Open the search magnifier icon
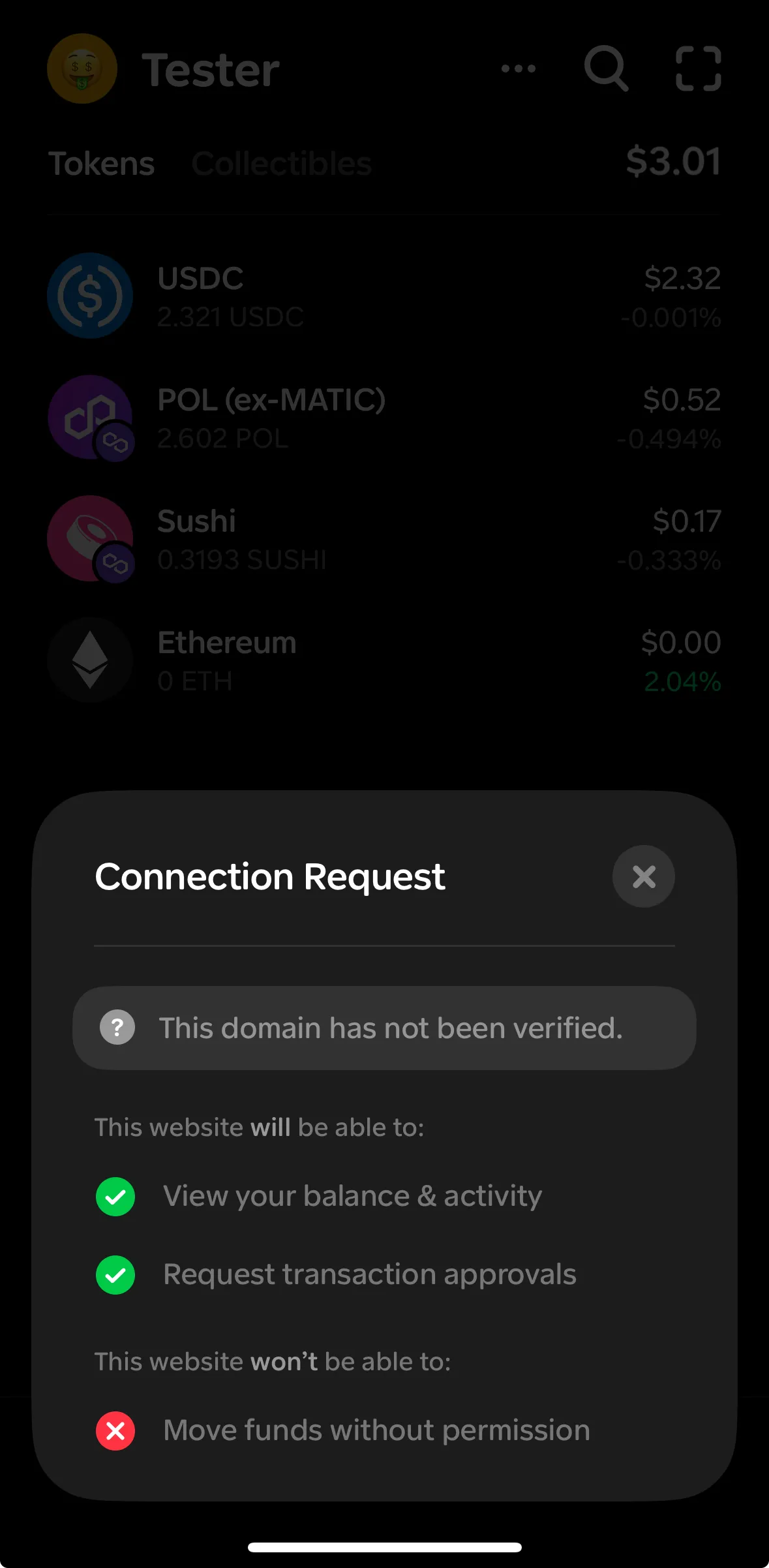769x1568 pixels. click(x=606, y=69)
